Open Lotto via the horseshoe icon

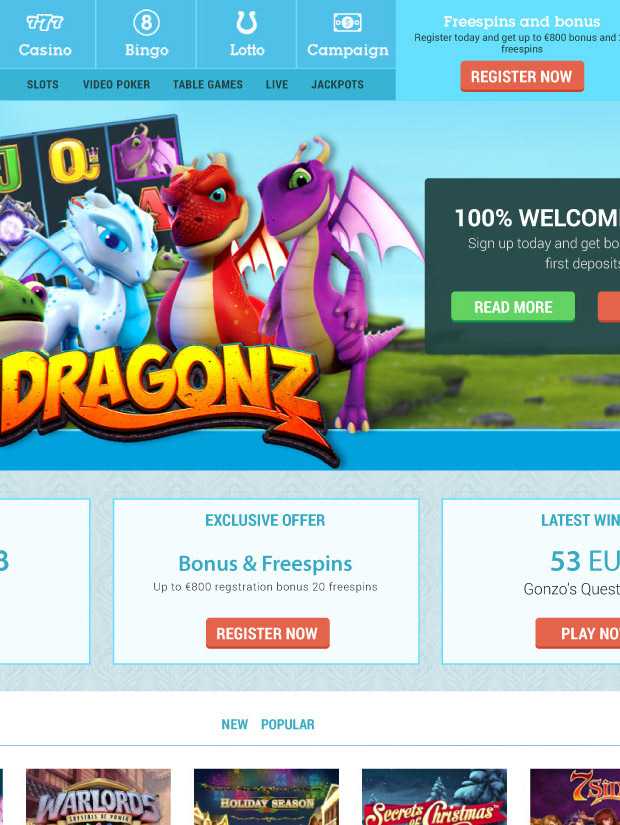tap(246, 23)
